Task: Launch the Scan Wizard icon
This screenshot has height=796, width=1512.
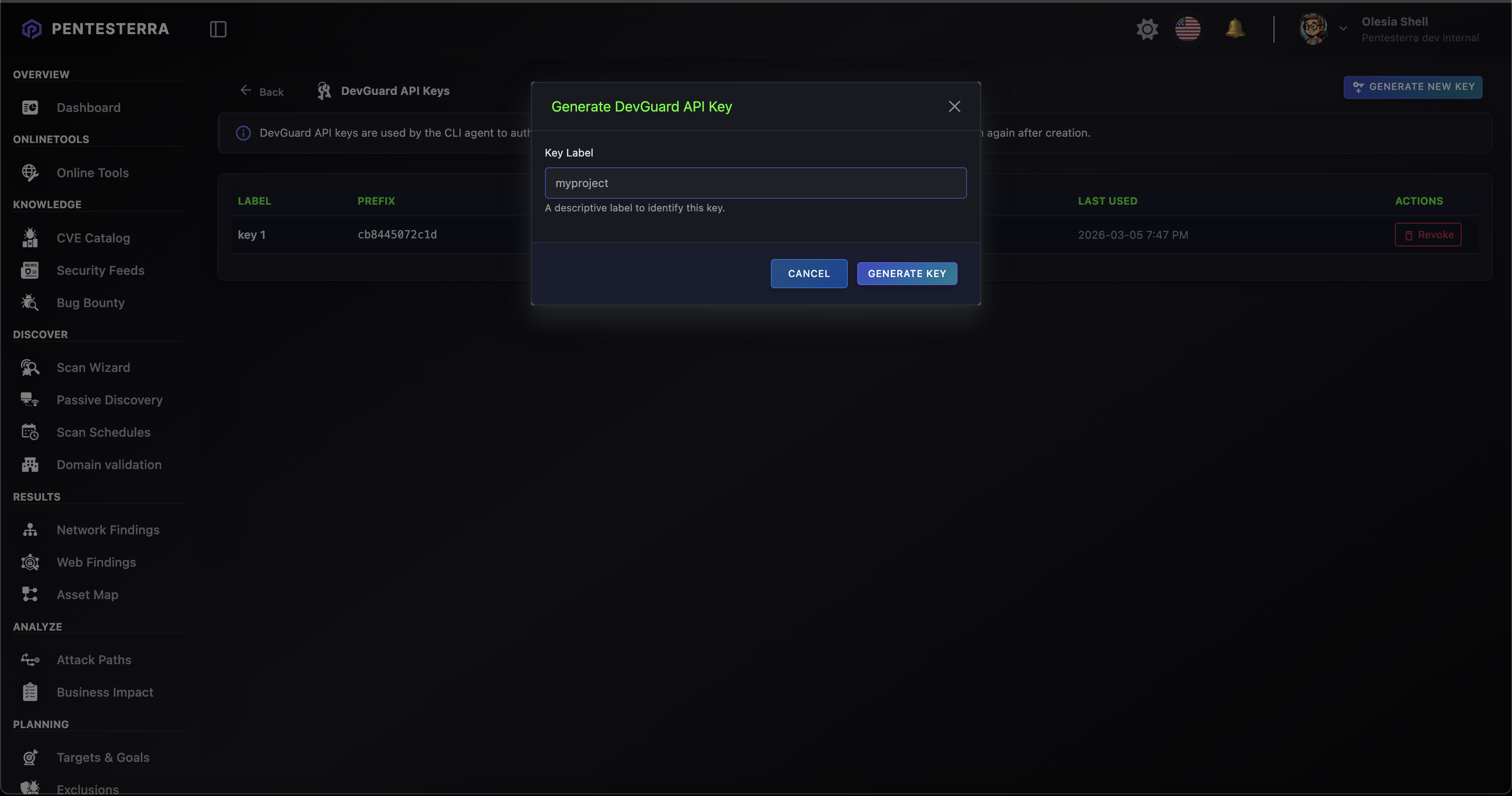Action: pyautogui.click(x=30, y=368)
